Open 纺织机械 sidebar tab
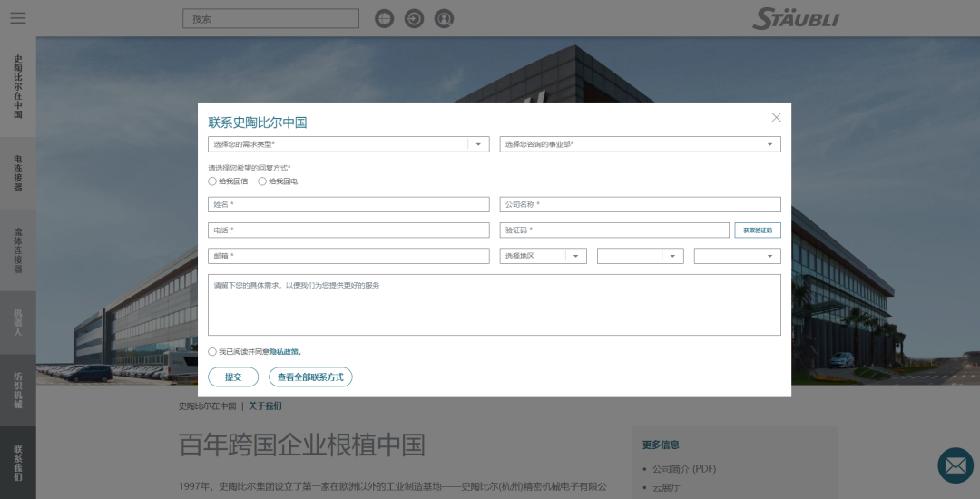This screenshot has width=980, height=499. (x=18, y=390)
